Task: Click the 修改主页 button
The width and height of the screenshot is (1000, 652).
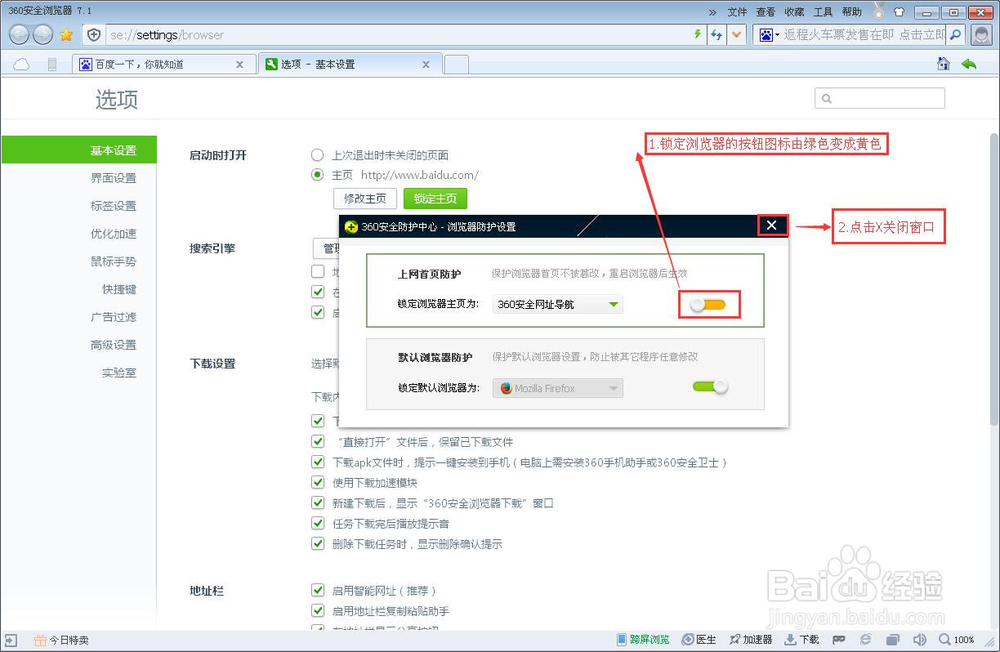Action: coord(365,198)
